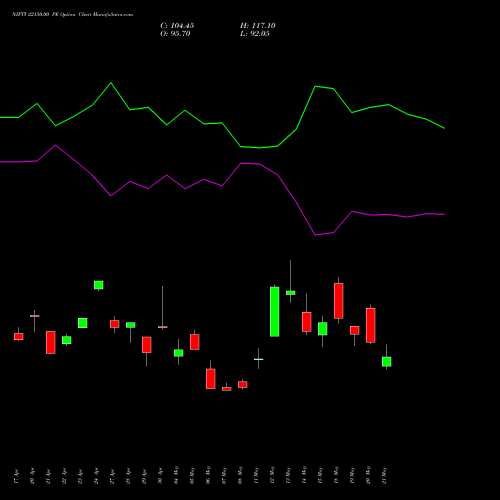
Task: Click the red candle on 06 May
Action: click(x=211, y=379)
